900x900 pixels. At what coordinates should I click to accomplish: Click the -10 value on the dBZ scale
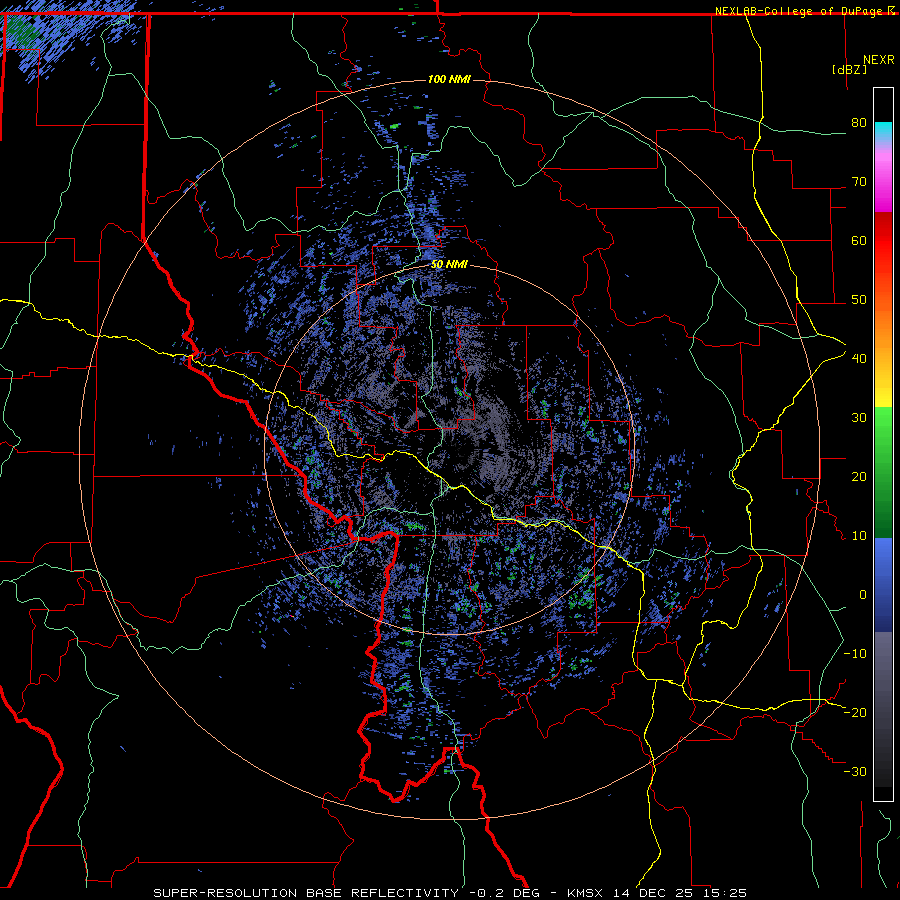click(855, 654)
